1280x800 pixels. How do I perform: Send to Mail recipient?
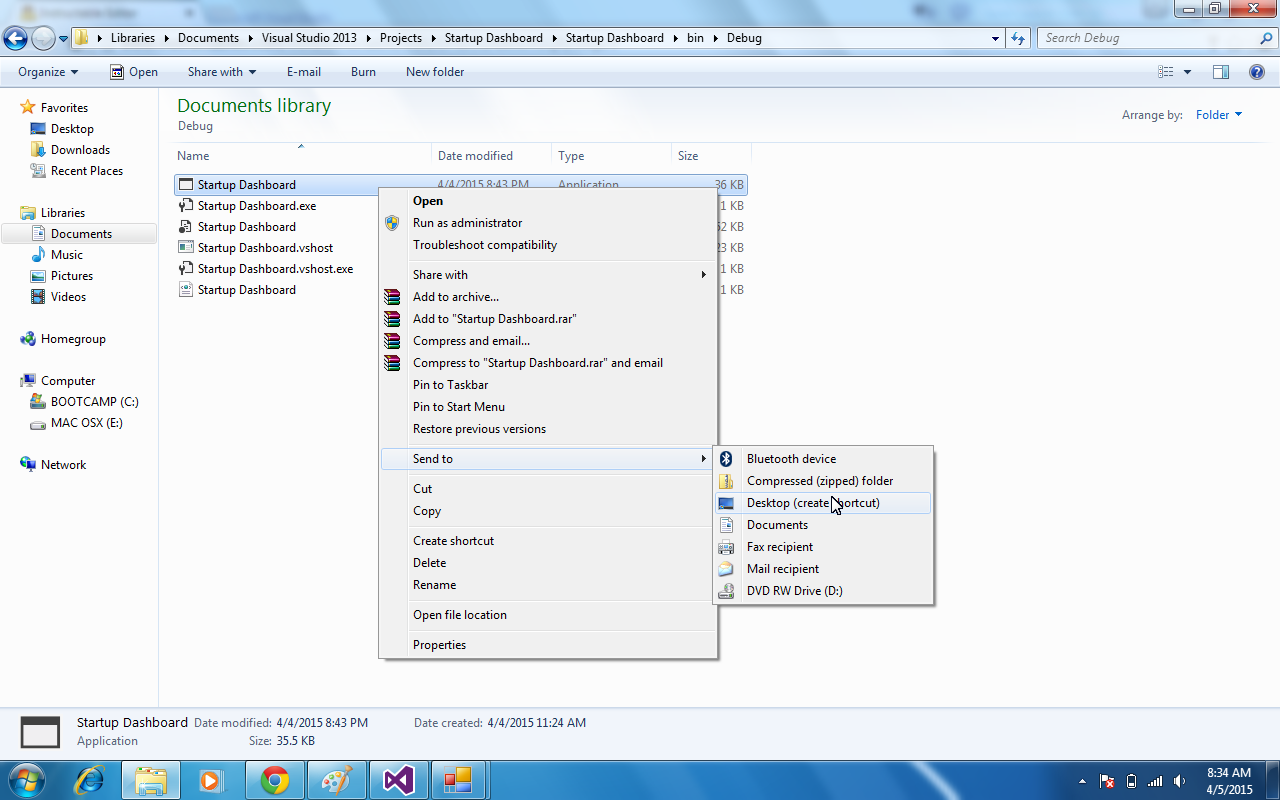824,569
